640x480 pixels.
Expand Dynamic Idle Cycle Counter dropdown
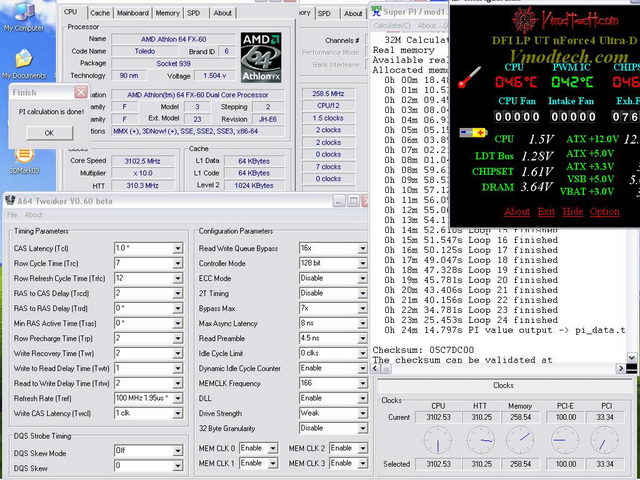point(362,369)
